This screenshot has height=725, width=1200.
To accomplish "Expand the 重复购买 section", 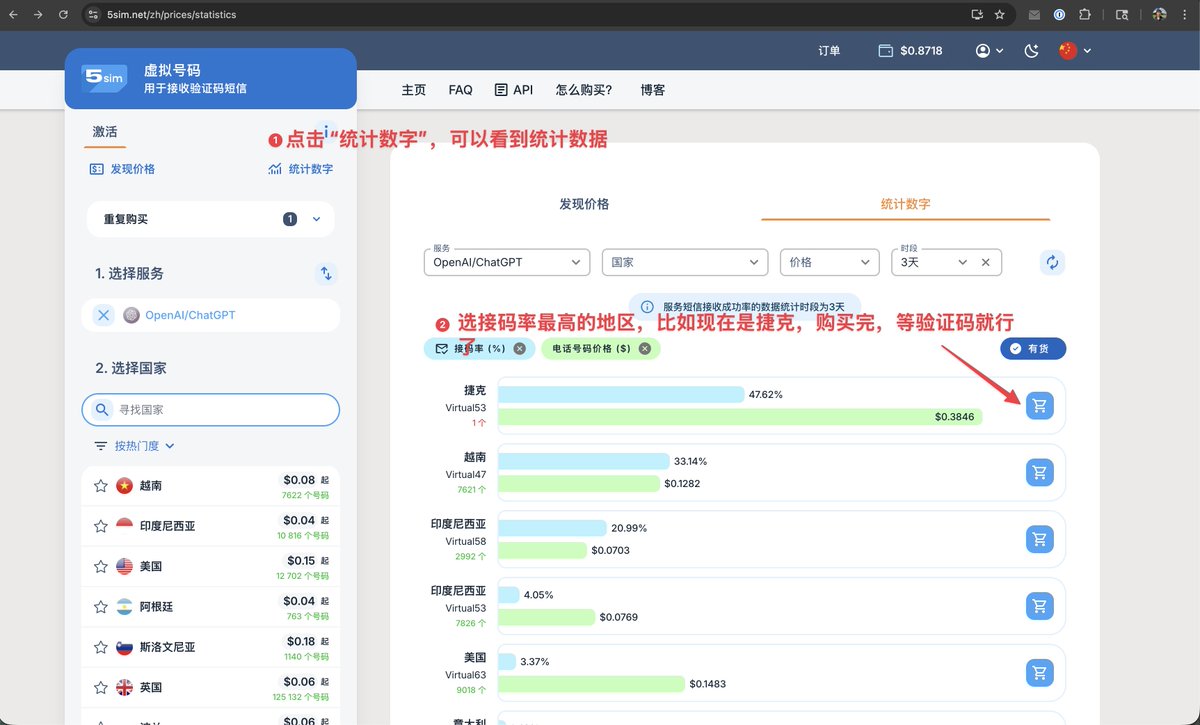I will (x=210, y=219).
